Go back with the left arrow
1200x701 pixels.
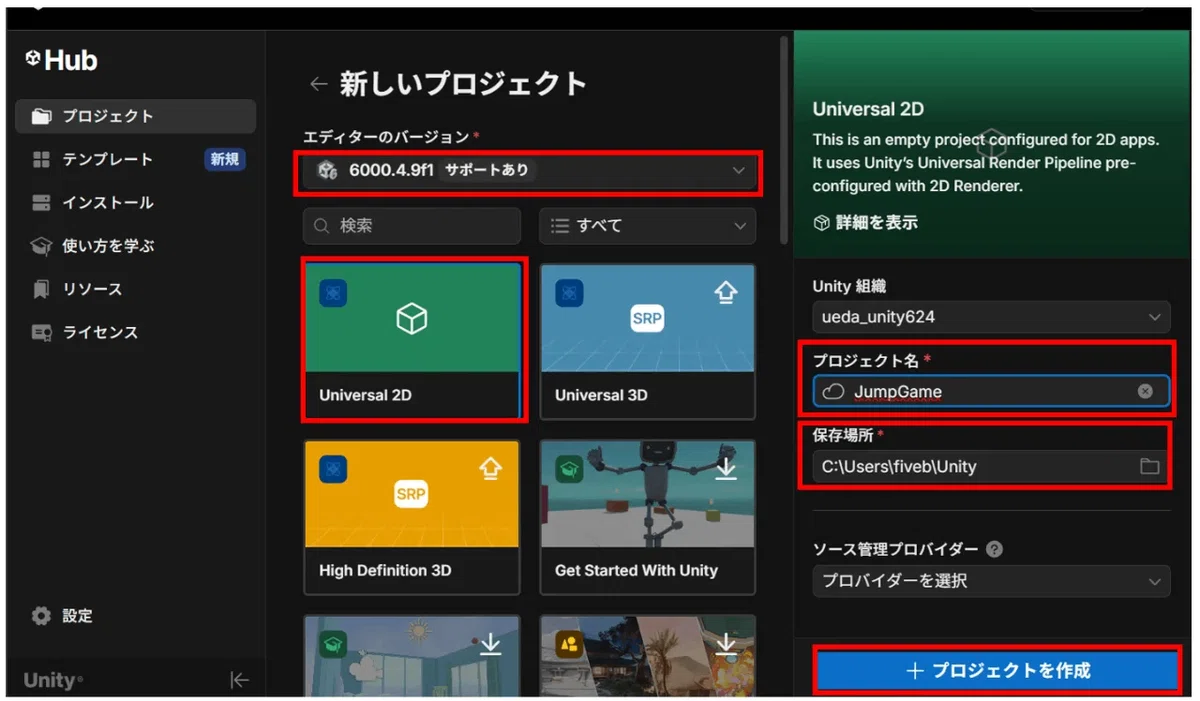pyautogui.click(x=318, y=84)
